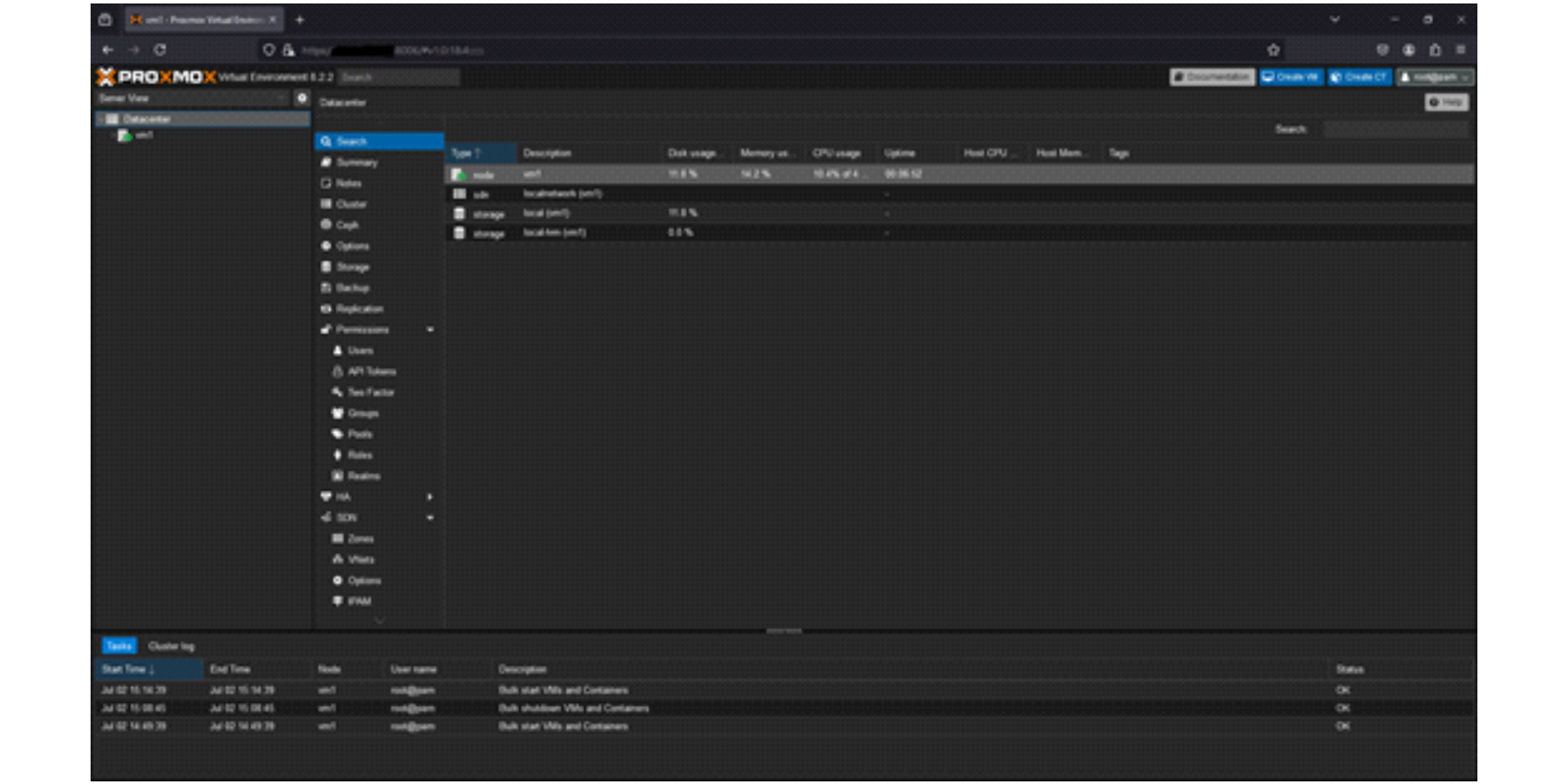Screen dimensions: 1568x784
Task: Click the Create VM button
Action: pyautogui.click(x=1291, y=78)
